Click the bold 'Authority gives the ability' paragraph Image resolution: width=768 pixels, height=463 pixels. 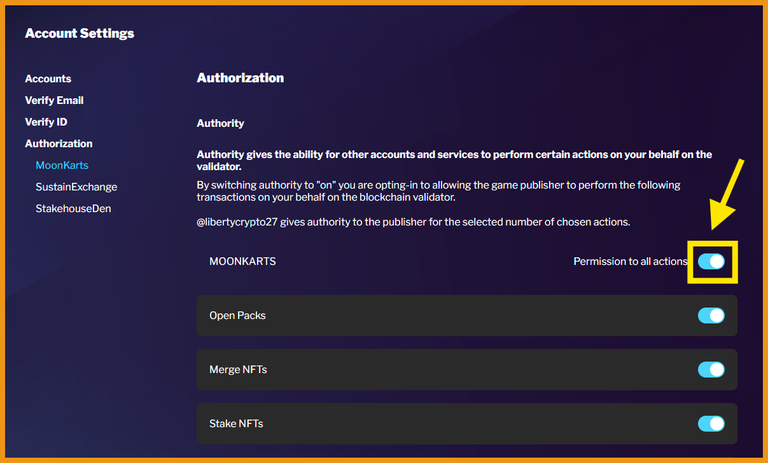click(455, 160)
